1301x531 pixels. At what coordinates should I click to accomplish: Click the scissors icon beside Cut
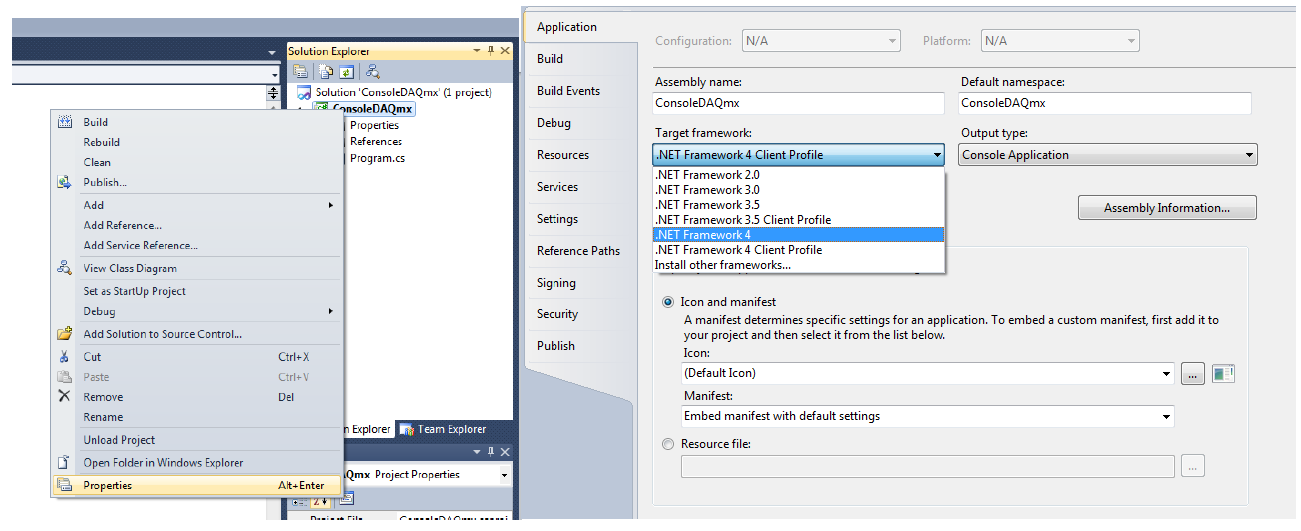[65, 357]
